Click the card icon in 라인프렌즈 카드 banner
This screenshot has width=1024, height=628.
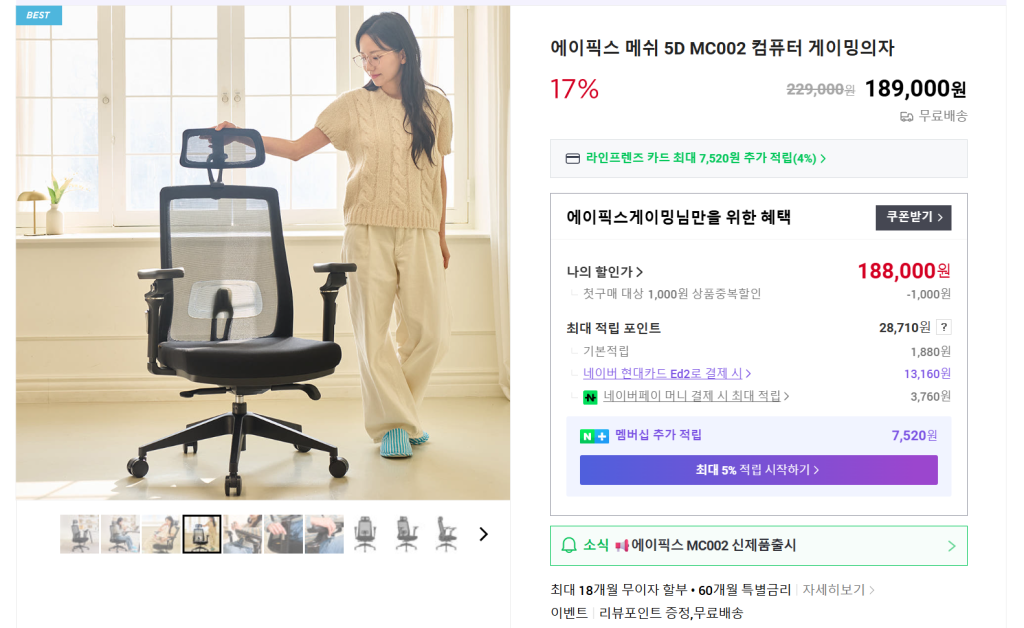pos(573,159)
